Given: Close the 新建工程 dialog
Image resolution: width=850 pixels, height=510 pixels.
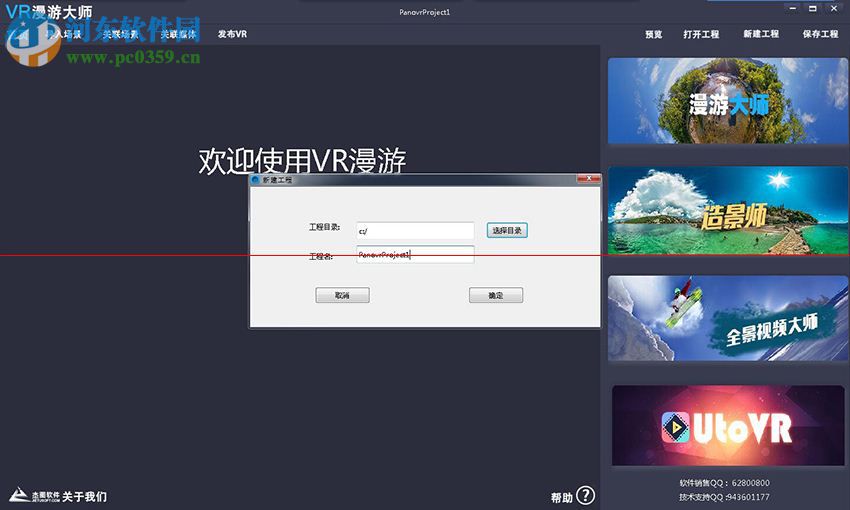Looking at the screenshot, I should [x=588, y=178].
